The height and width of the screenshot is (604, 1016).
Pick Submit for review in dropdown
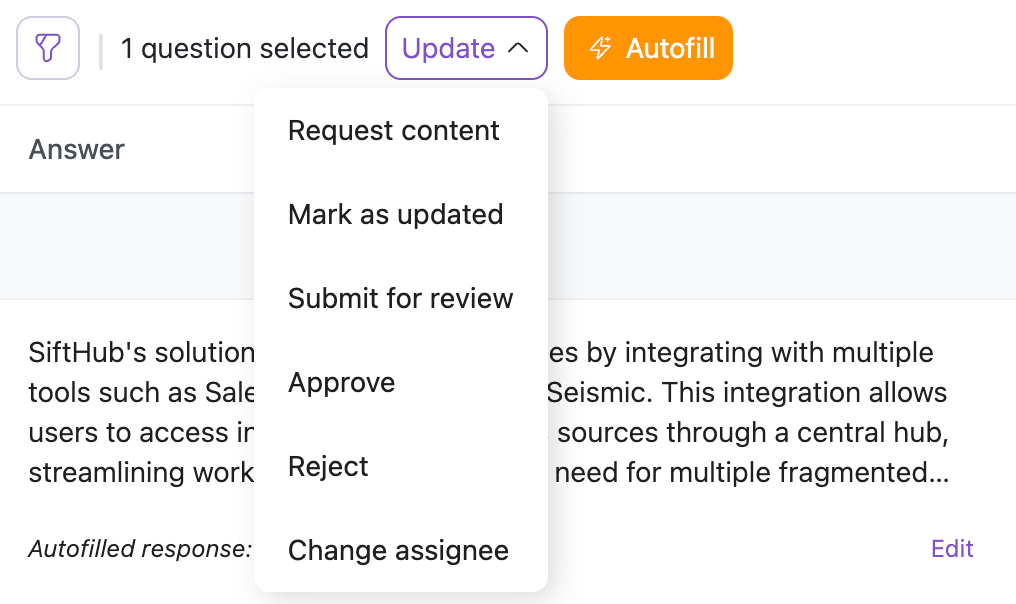tap(400, 299)
